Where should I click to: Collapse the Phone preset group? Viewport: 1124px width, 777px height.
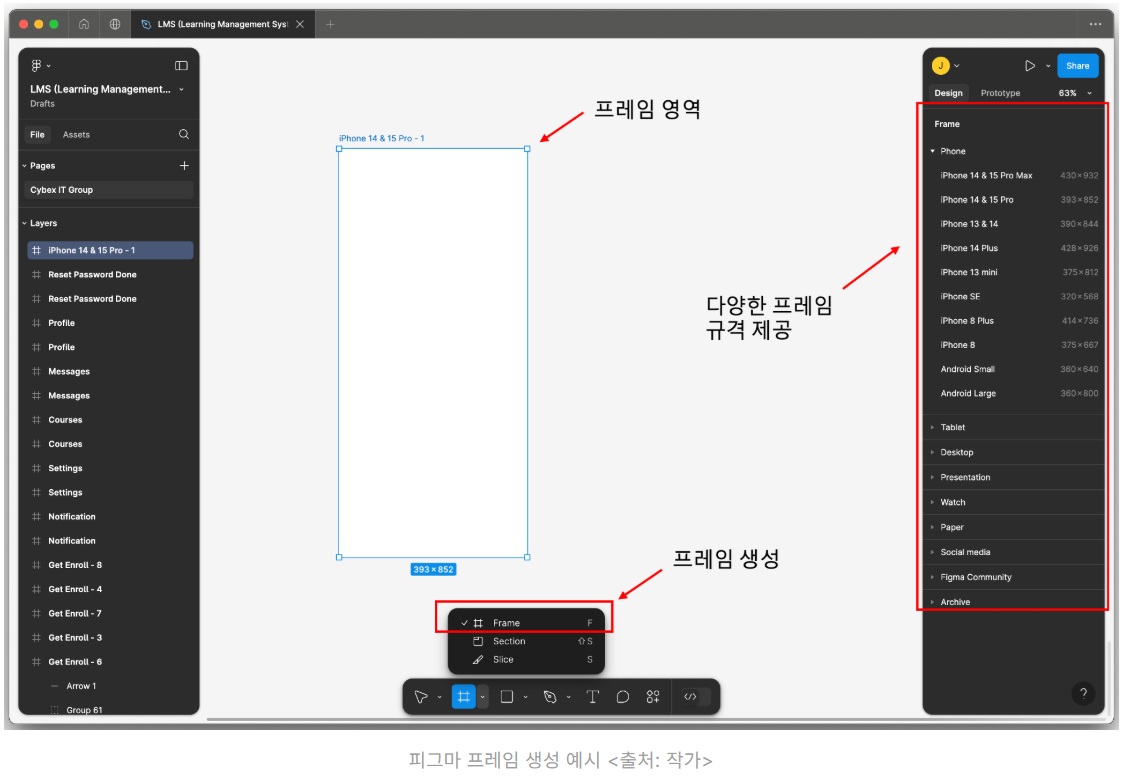pyautogui.click(x=933, y=151)
